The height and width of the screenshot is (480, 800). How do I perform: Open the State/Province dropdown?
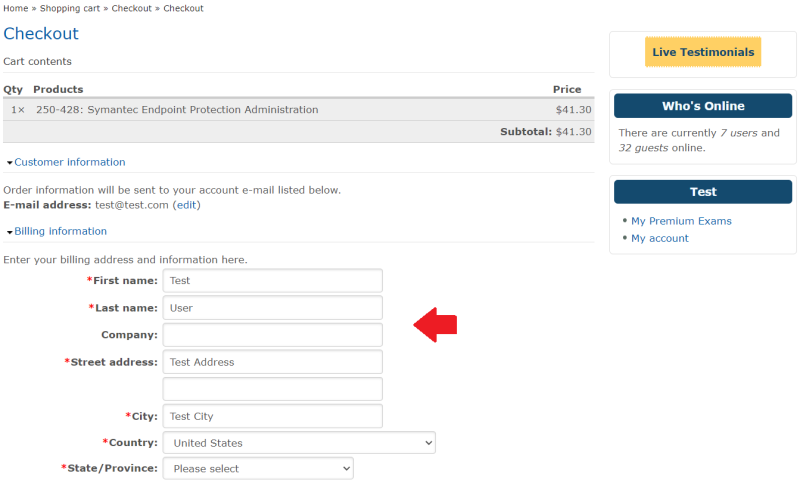point(258,468)
